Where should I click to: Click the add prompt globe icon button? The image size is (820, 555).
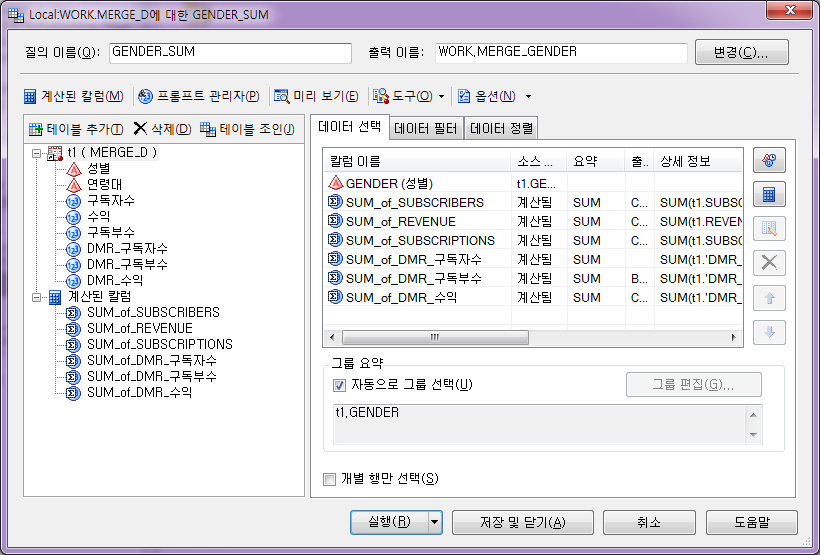pos(769,160)
